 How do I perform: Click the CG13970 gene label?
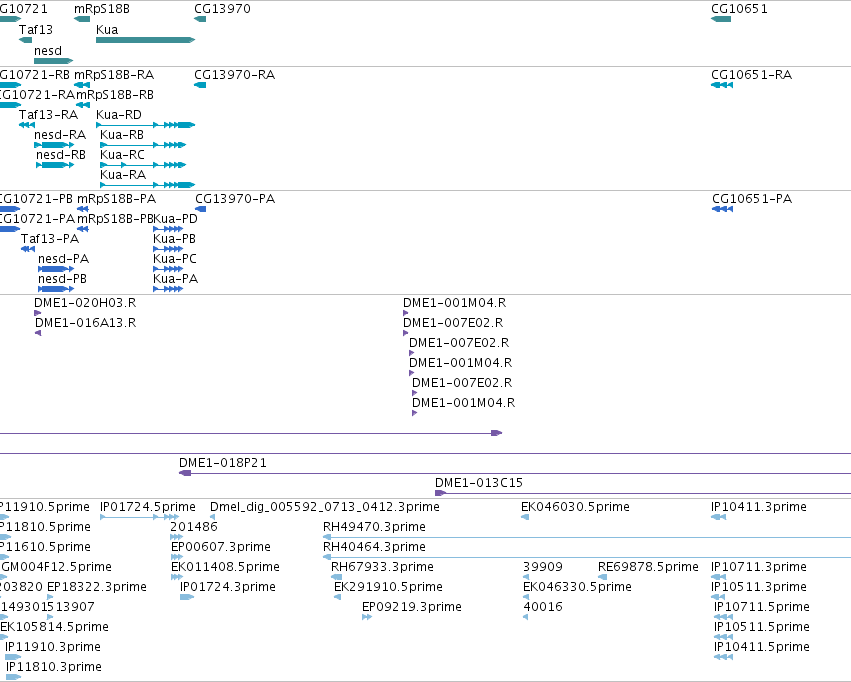223,9
